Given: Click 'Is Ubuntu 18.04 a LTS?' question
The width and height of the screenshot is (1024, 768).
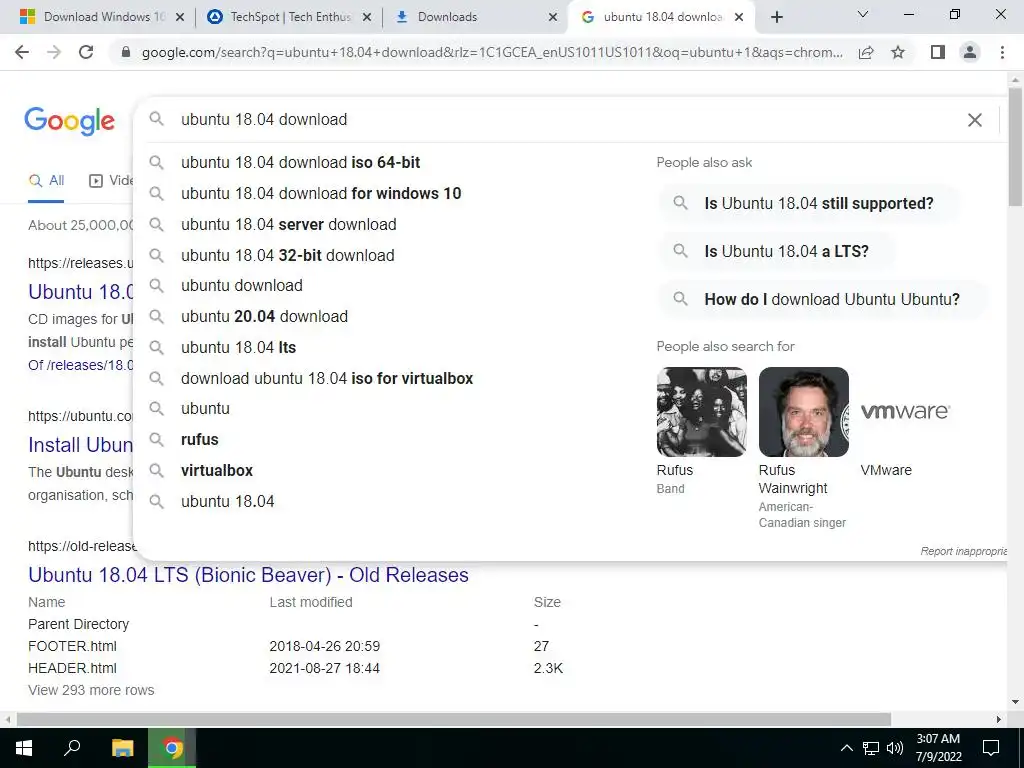Looking at the screenshot, I should pyautogui.click(x=776, y=251).
